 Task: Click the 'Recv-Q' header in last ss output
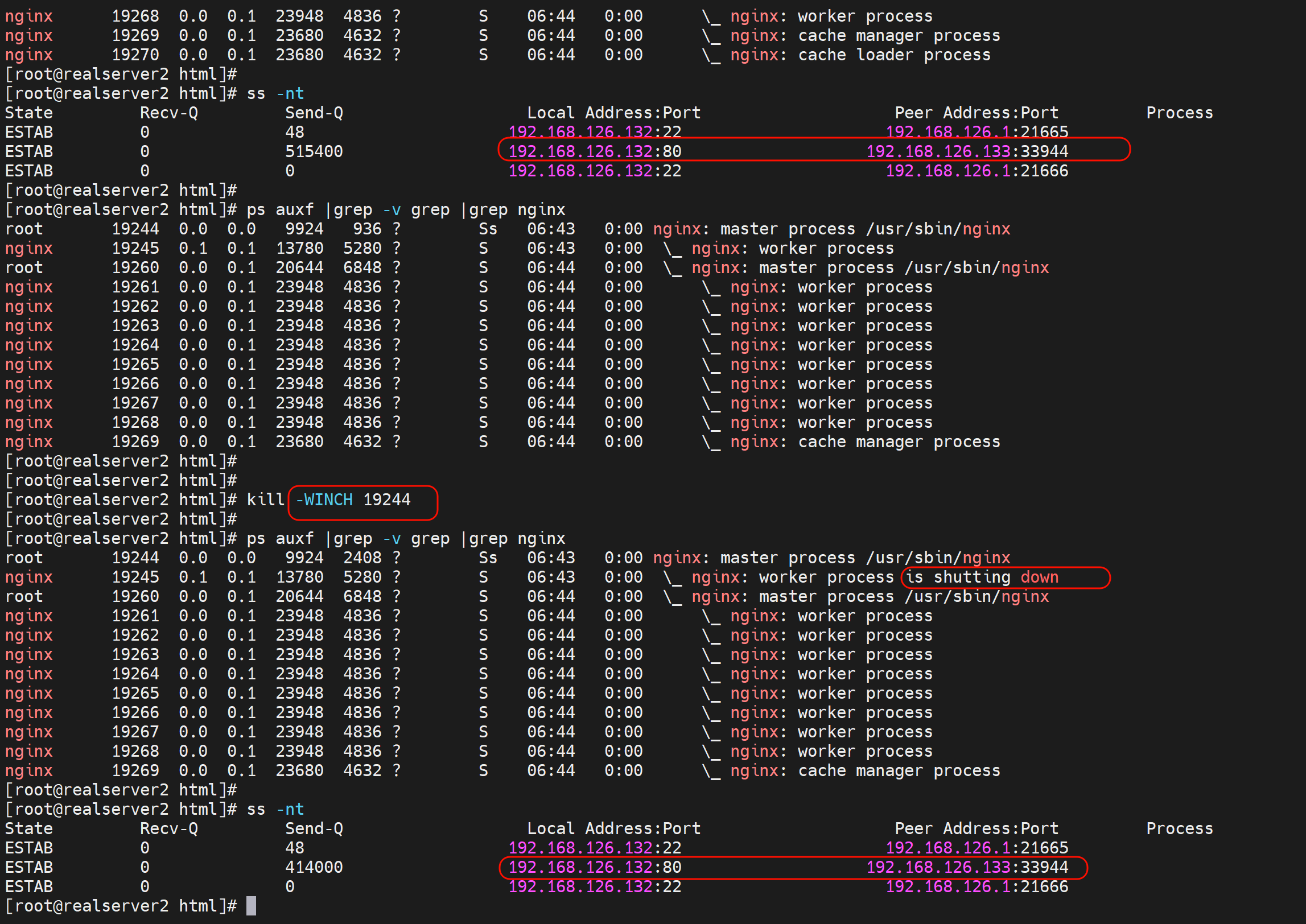[168, 829]
